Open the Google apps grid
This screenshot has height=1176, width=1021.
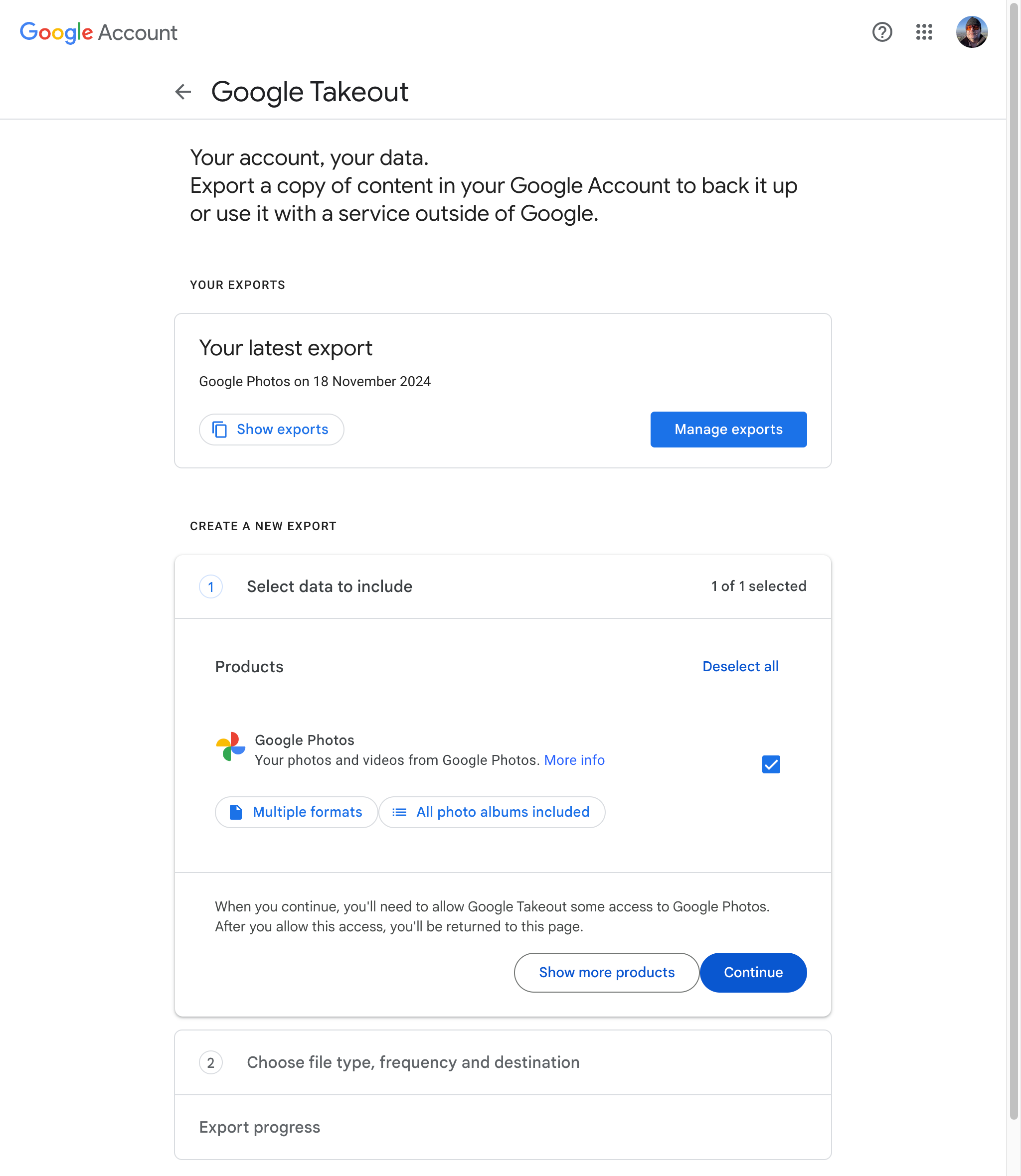coord(924,32)
